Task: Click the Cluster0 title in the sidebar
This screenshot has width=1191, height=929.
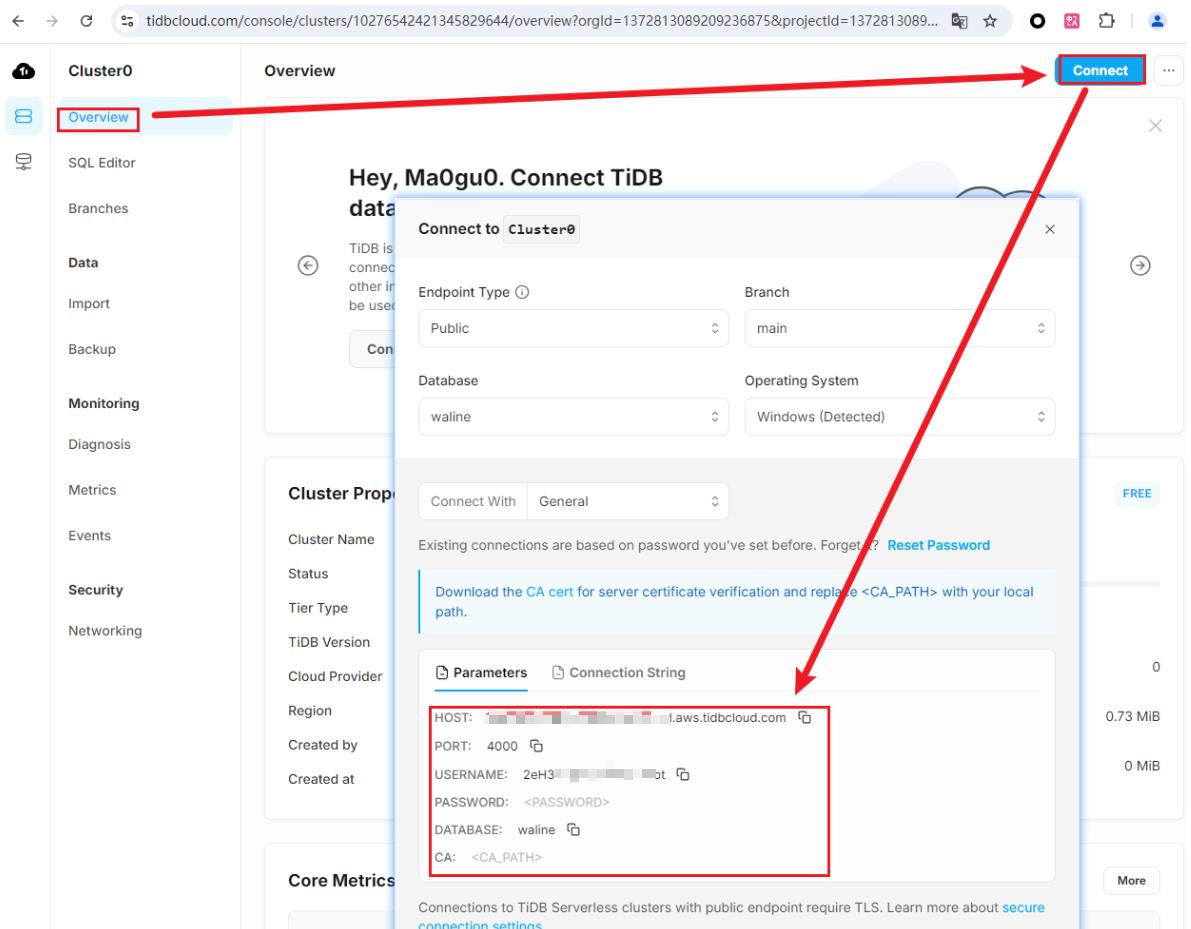Action: tap(100, 71)
